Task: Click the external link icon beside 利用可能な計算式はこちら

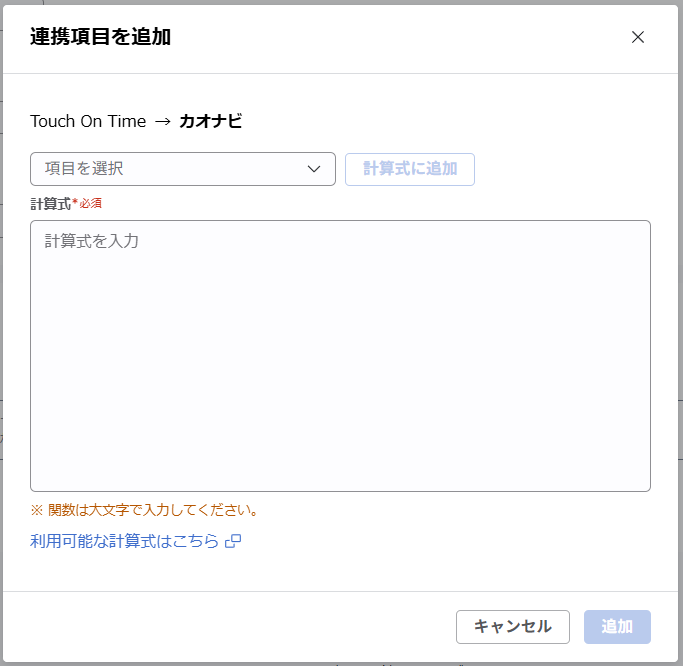Action: [233, 541]
